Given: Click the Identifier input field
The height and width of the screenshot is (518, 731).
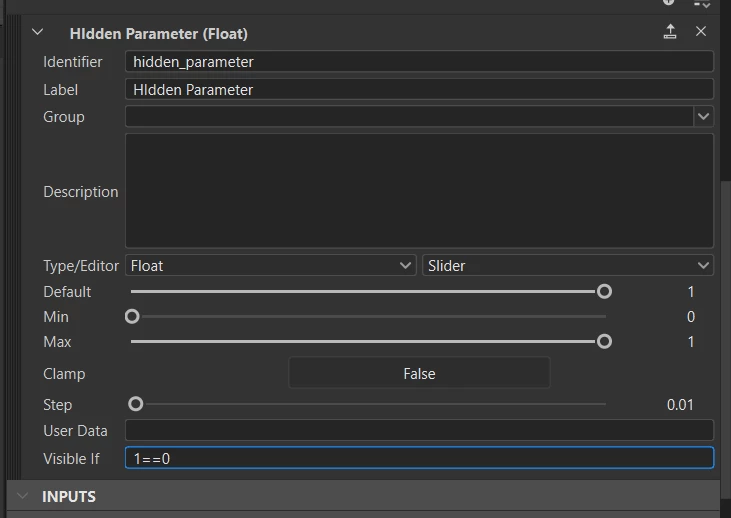Looking at the screenshot, I should (x=419, y=62).
